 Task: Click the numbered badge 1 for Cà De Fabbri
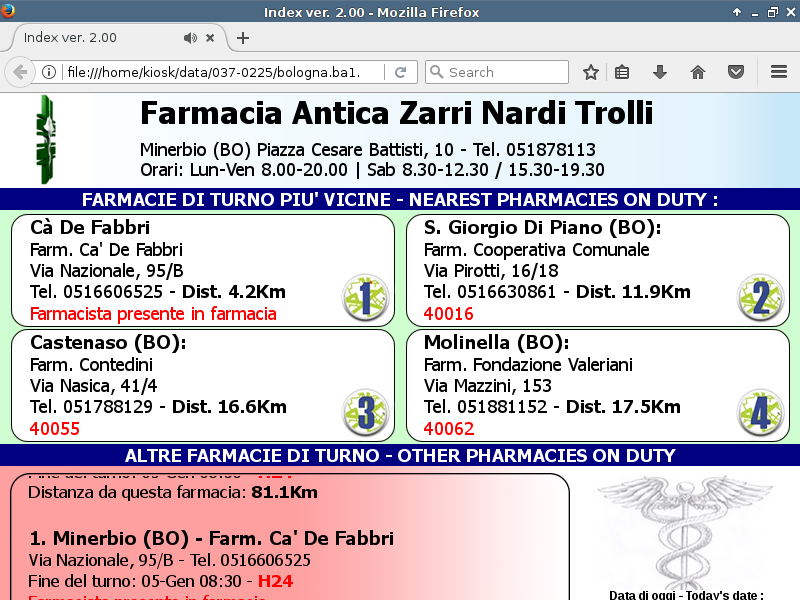(365, 298)
